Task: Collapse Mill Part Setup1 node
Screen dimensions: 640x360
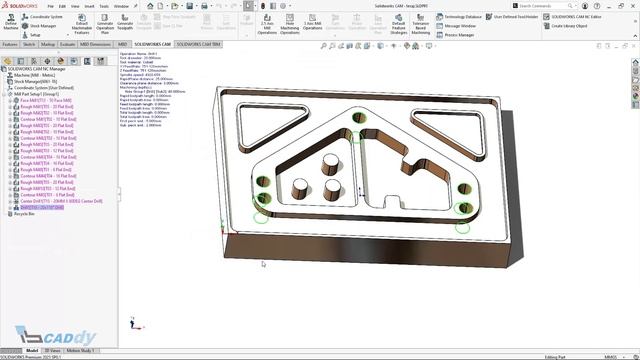Action: click(4, 94)
